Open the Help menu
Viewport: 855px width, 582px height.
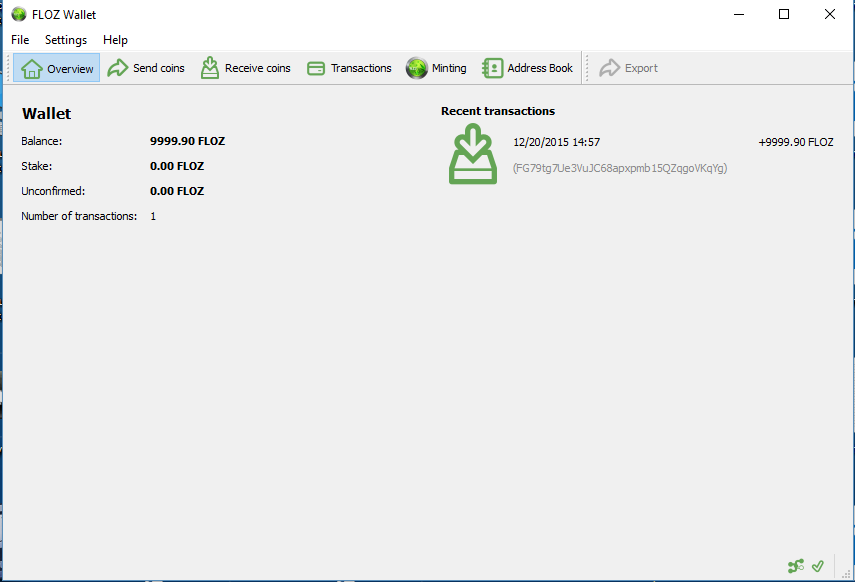[x=115, y=40]
